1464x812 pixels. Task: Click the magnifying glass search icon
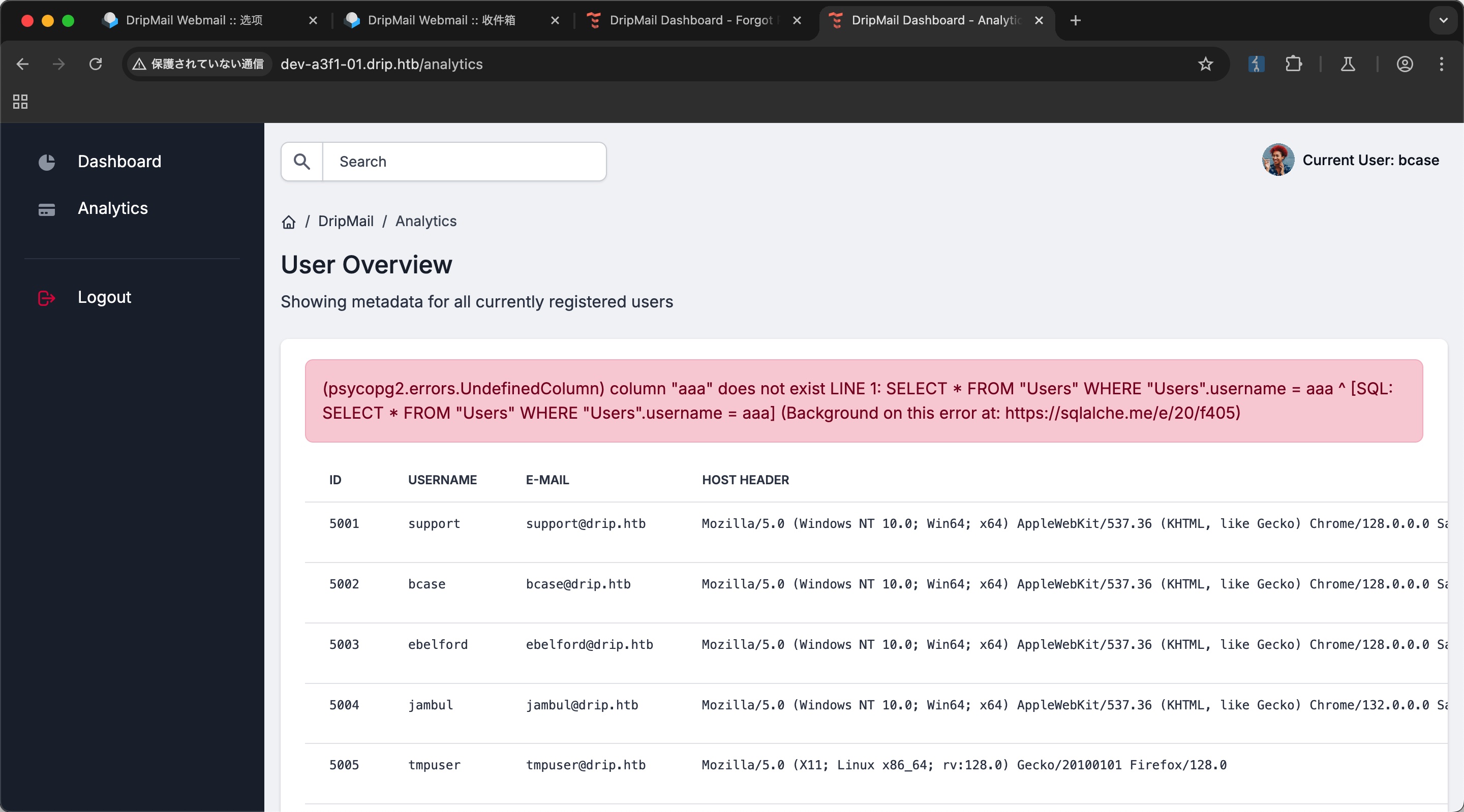pyautogui.click(x=302, y=162)
